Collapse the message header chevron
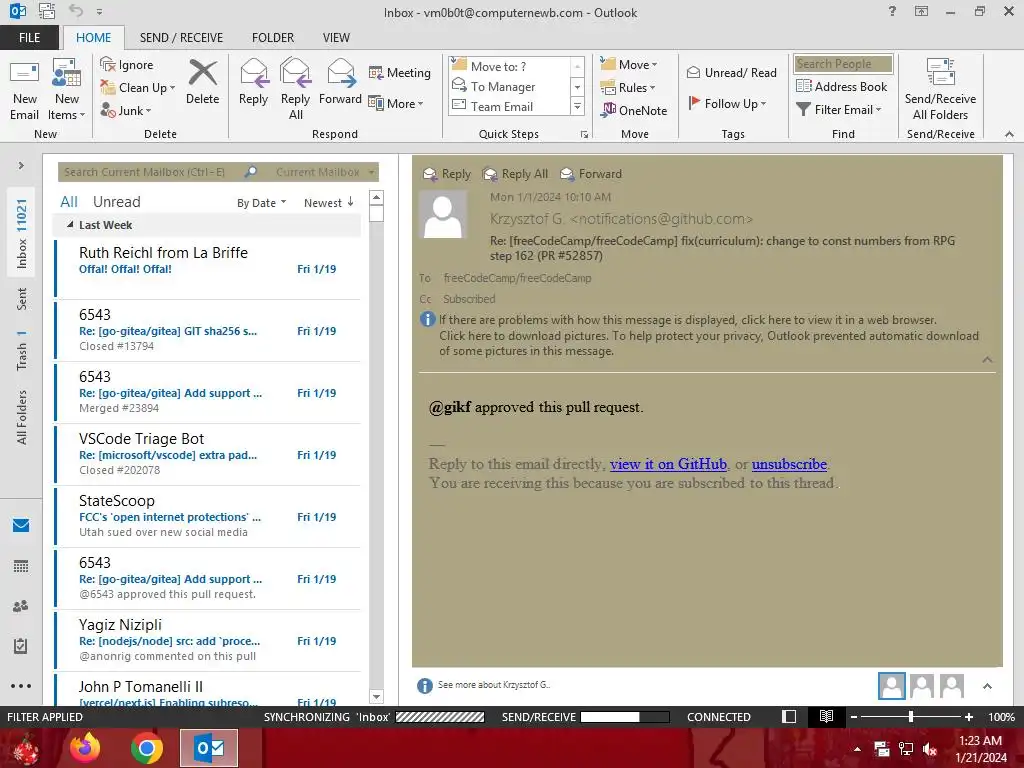 coord(987,360)
